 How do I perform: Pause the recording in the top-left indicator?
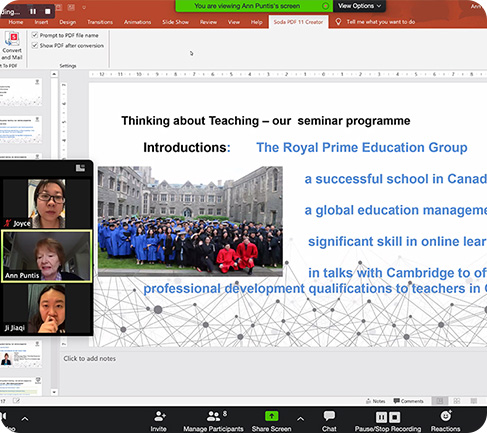pyautogui.click(x=33, y=11)
